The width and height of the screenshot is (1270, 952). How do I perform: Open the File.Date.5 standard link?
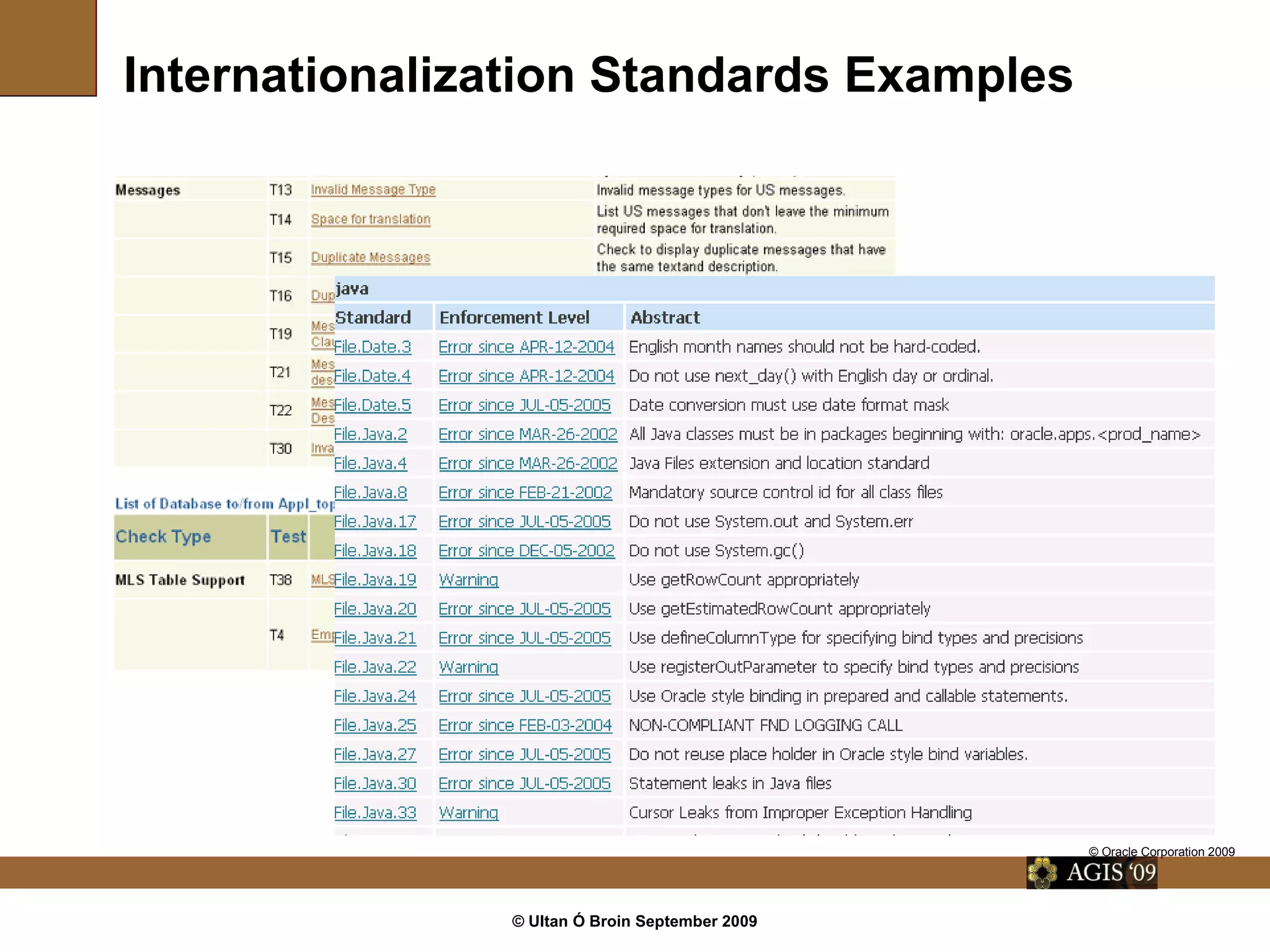point(373,405)
